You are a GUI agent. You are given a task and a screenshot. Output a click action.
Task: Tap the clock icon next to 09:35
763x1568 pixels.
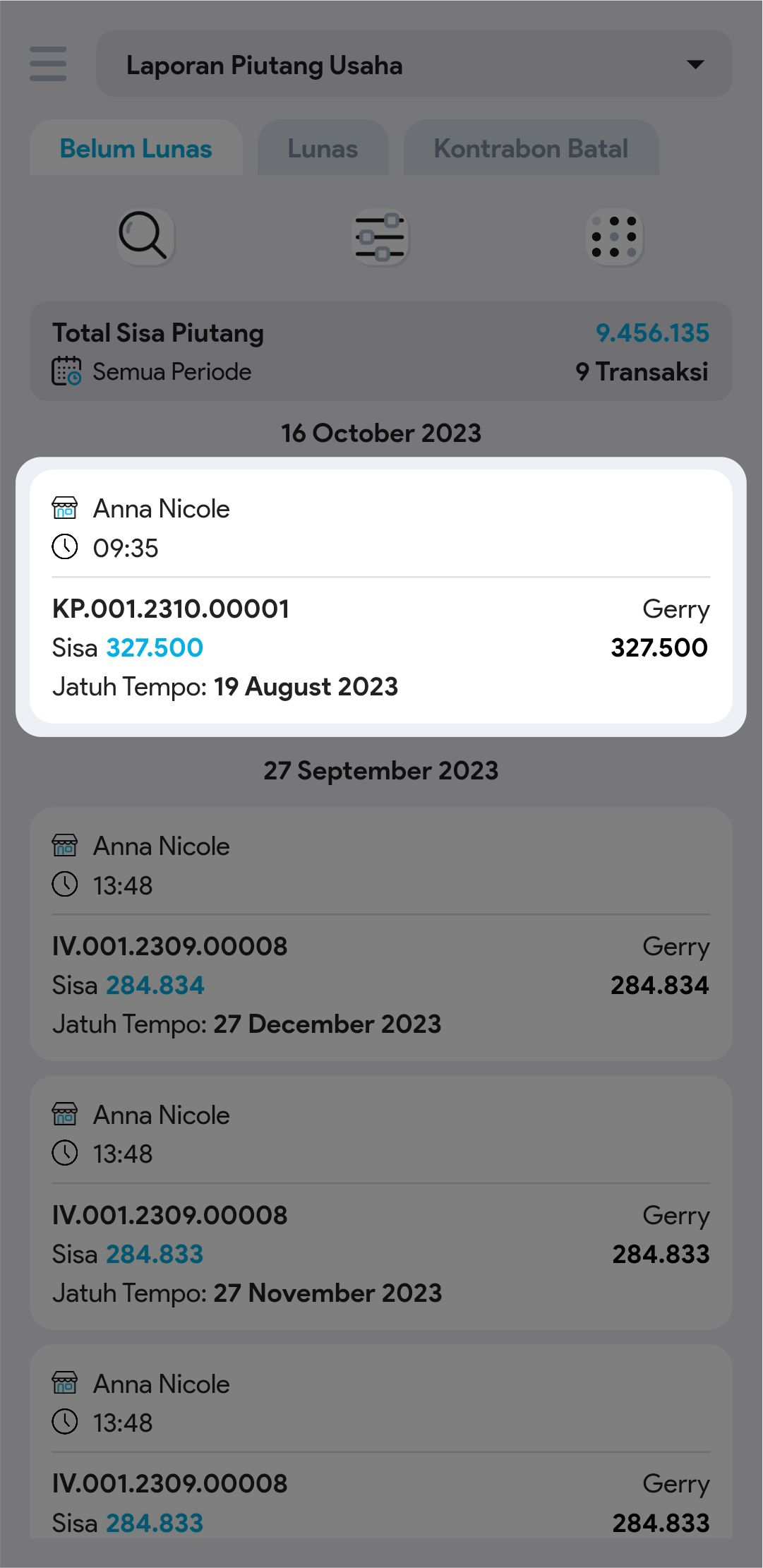pyautogui.click(x=65, y=547)
